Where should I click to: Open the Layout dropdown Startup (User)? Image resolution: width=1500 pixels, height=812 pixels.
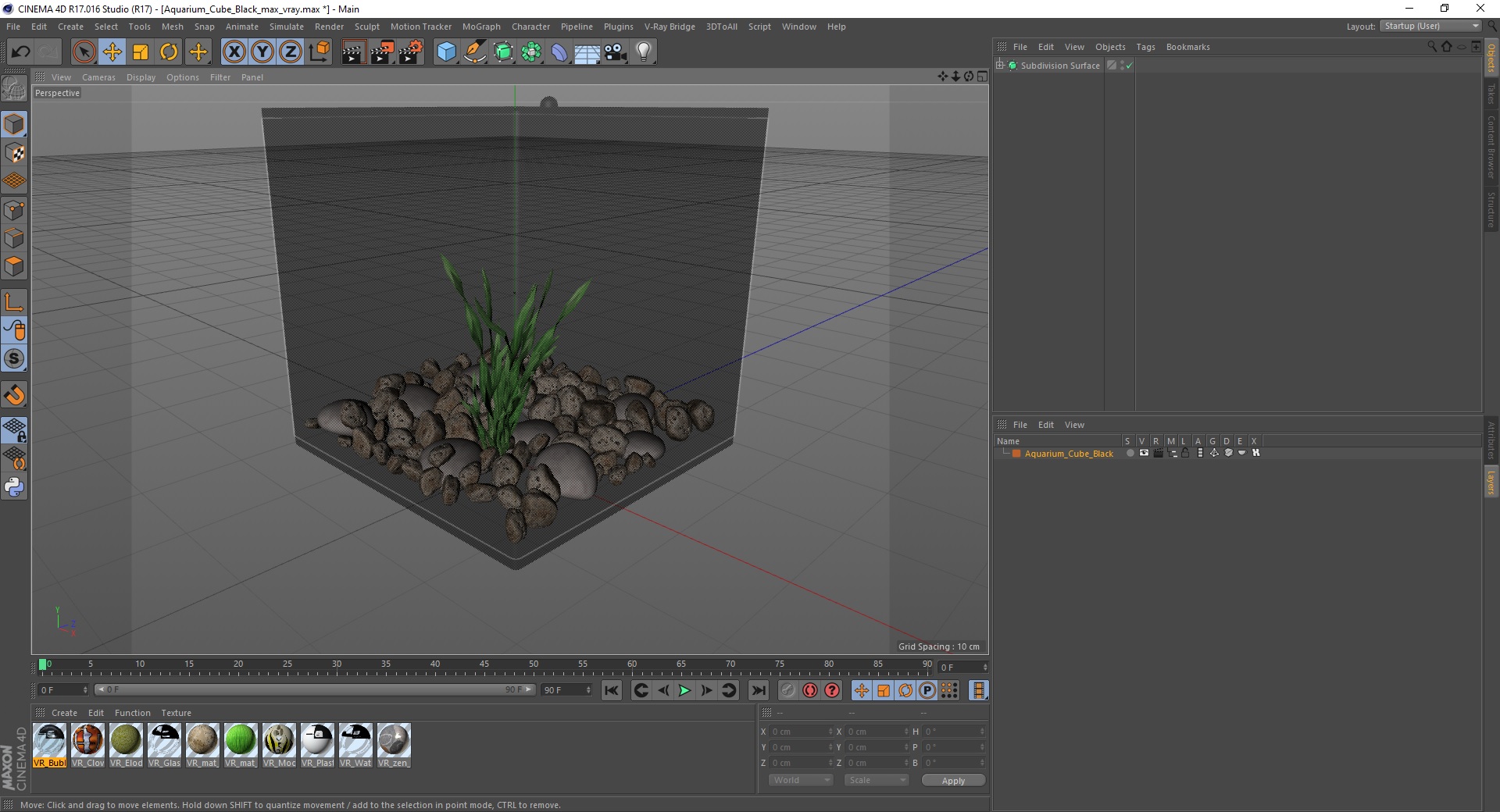1430,27
